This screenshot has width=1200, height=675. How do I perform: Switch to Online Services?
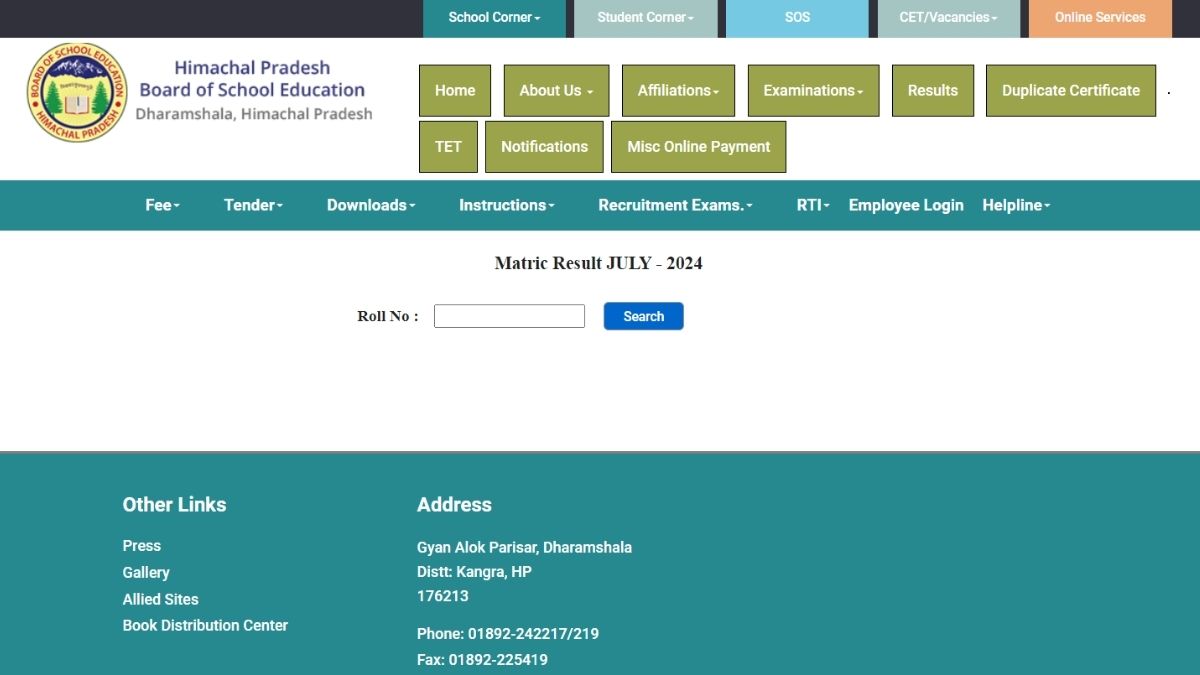[x=1100, y=17]
